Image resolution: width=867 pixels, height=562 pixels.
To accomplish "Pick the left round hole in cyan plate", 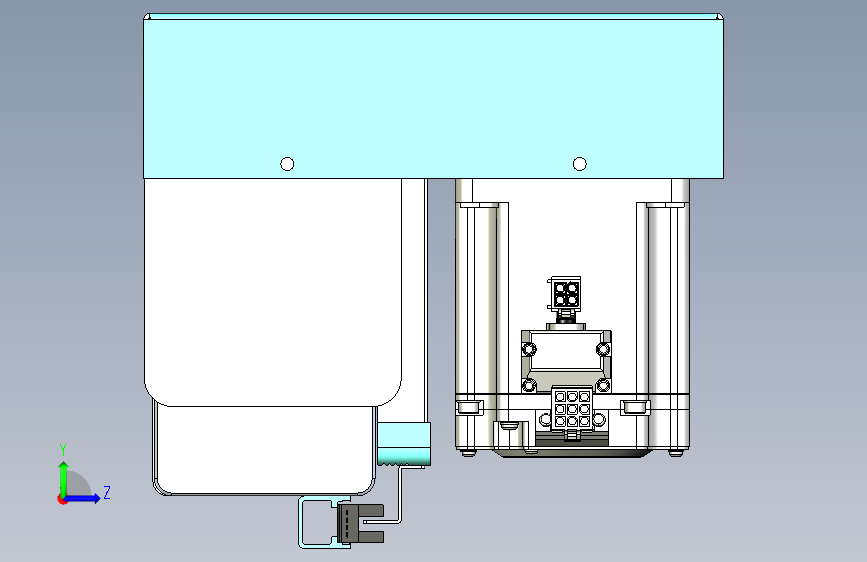I will pos(287,164).
